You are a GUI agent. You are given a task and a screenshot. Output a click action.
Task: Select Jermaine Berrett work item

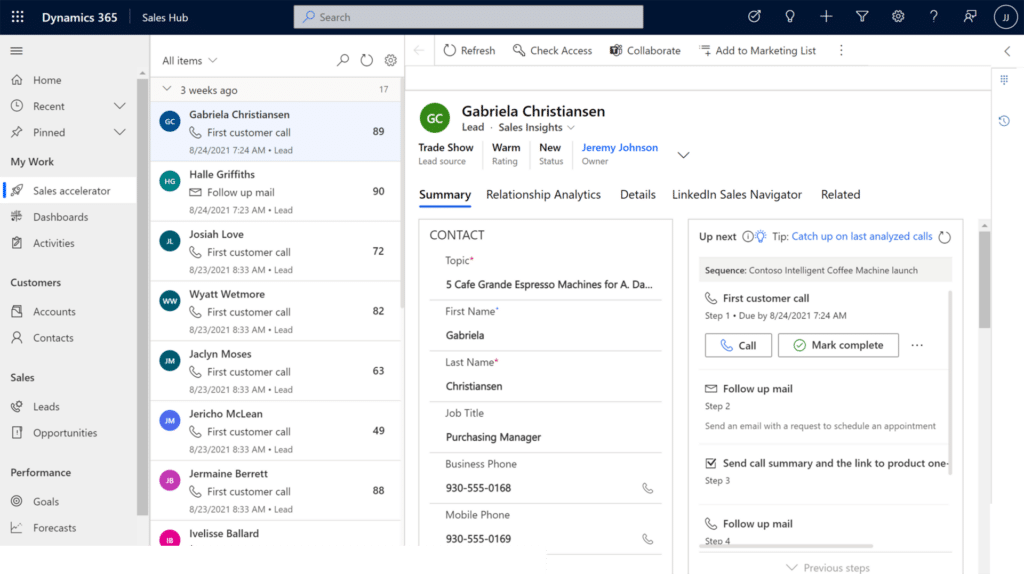click(x=276, y=491)
